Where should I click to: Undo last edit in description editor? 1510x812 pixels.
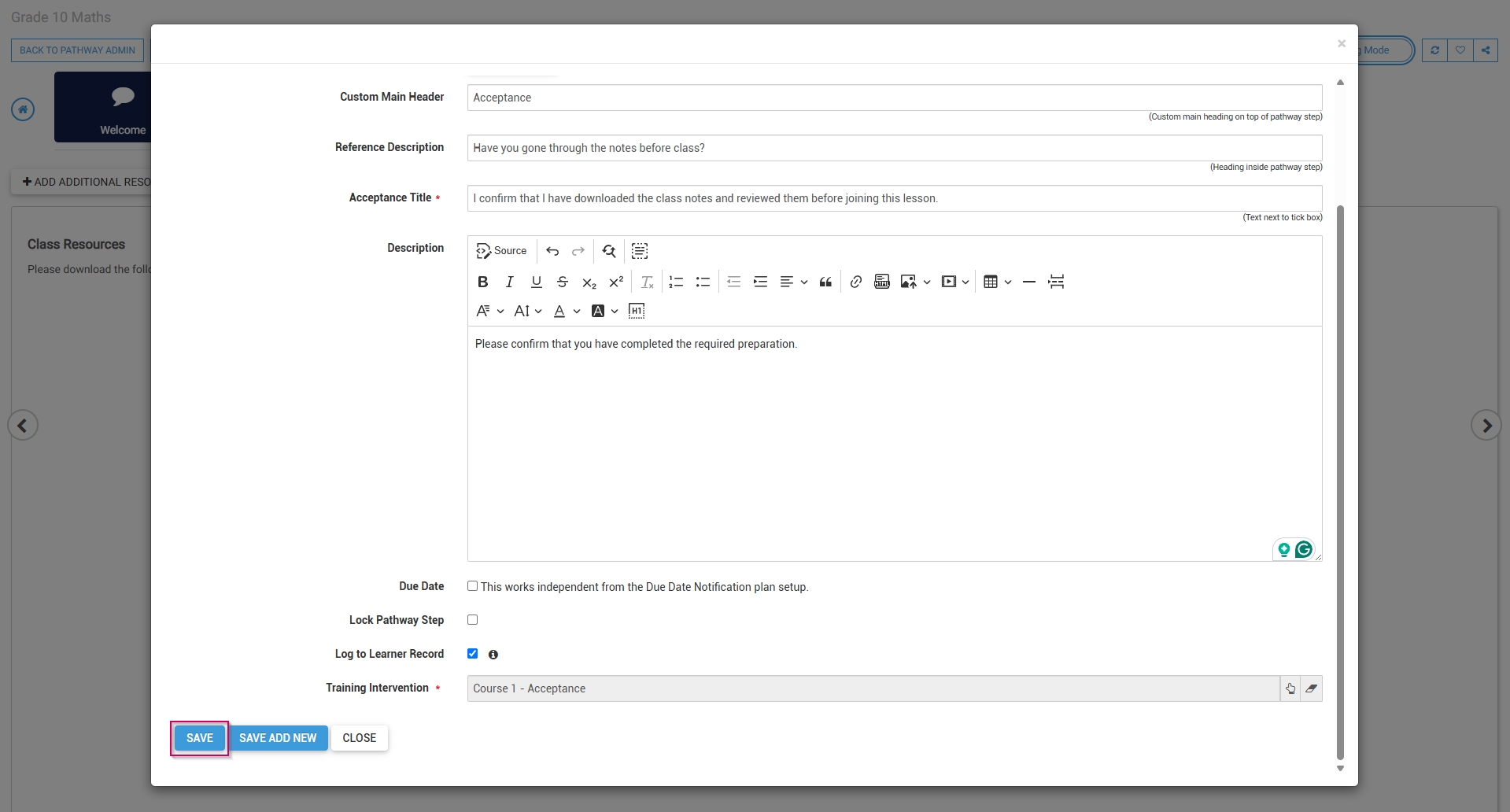[552, 251]
